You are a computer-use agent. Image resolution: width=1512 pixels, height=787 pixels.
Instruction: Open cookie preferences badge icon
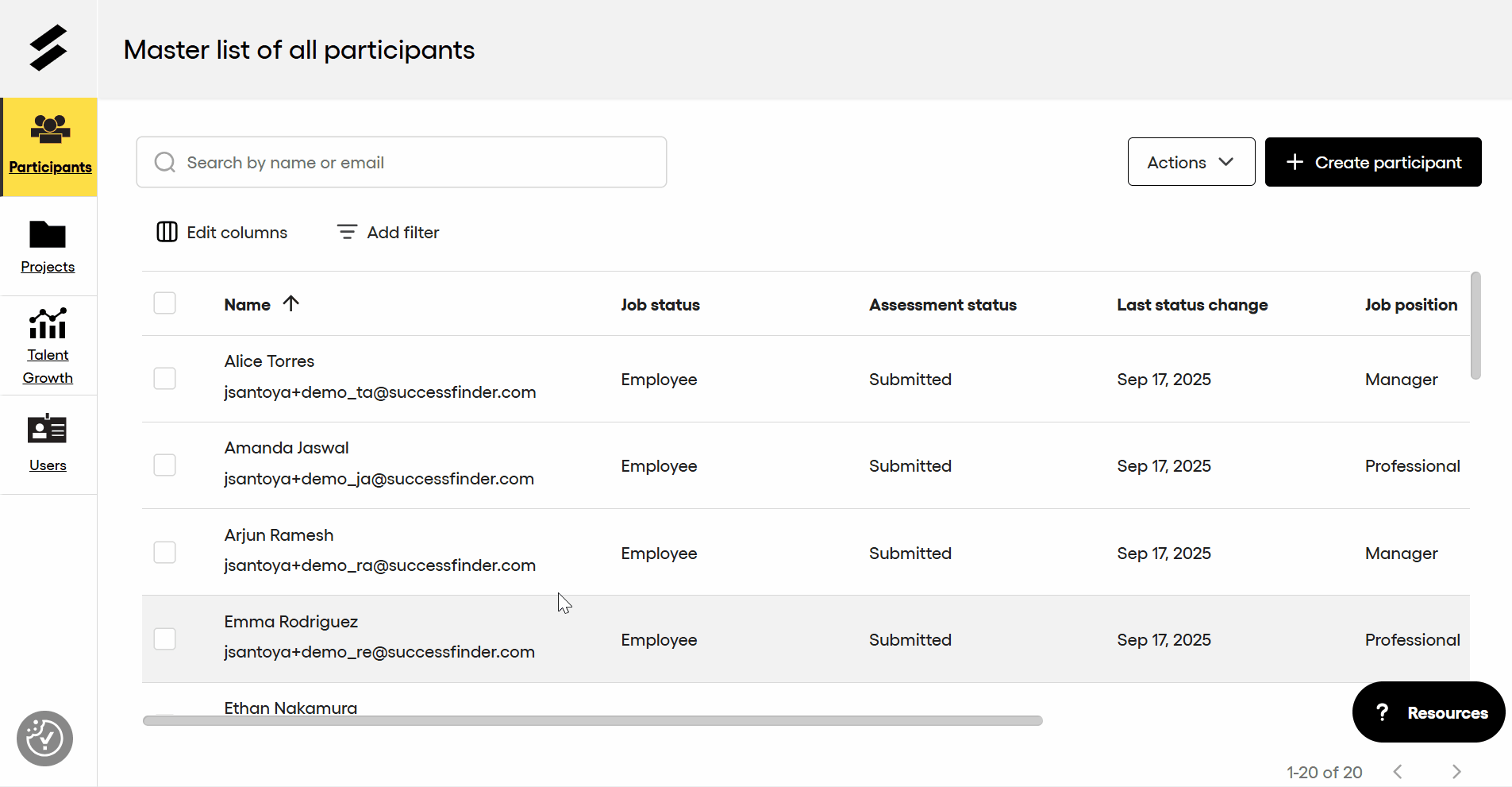(44, 739)
